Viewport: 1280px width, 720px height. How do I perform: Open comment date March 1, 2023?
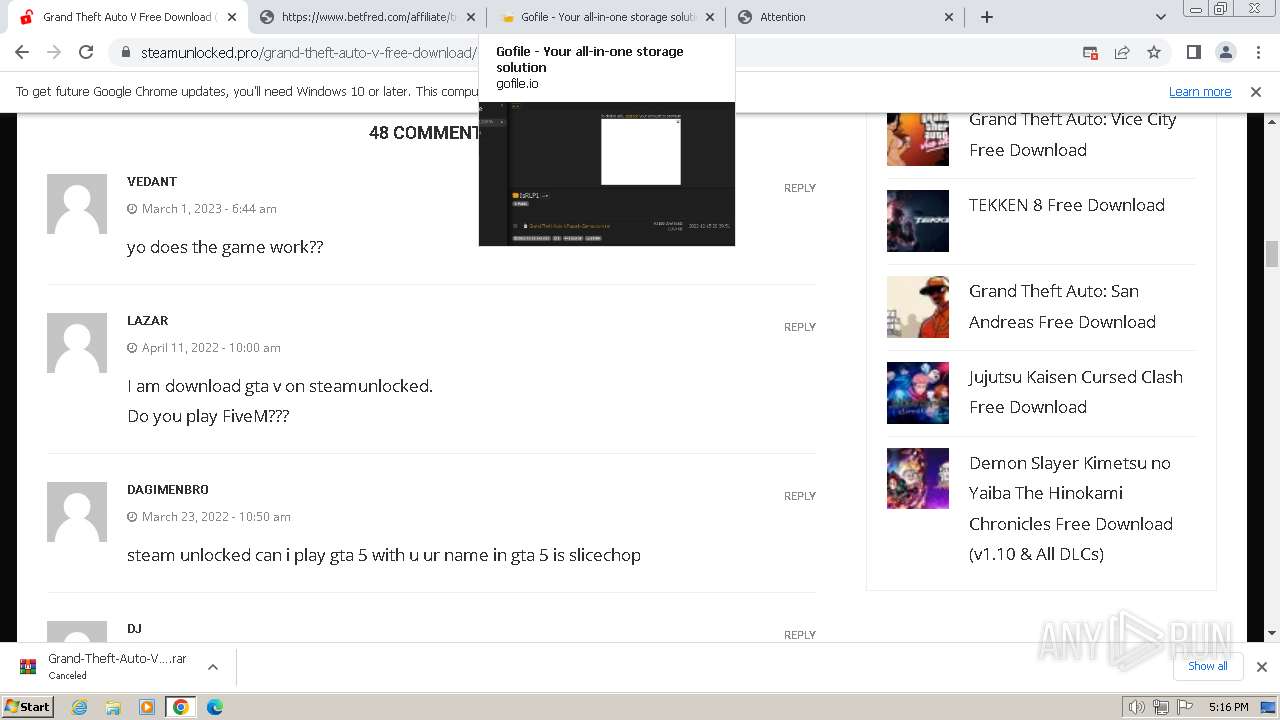click(x=209, y=209)
